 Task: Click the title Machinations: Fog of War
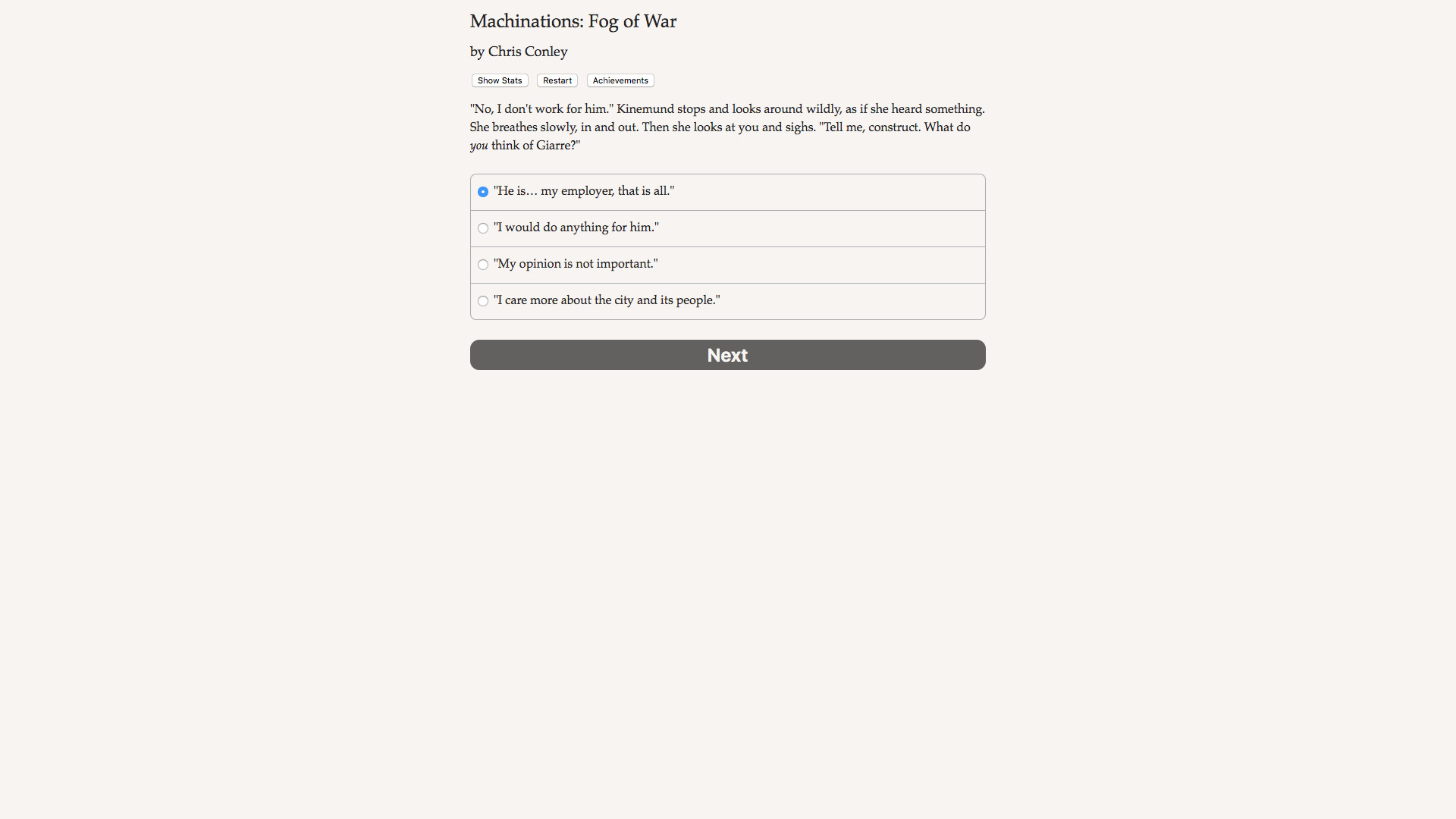pos(573,21)
